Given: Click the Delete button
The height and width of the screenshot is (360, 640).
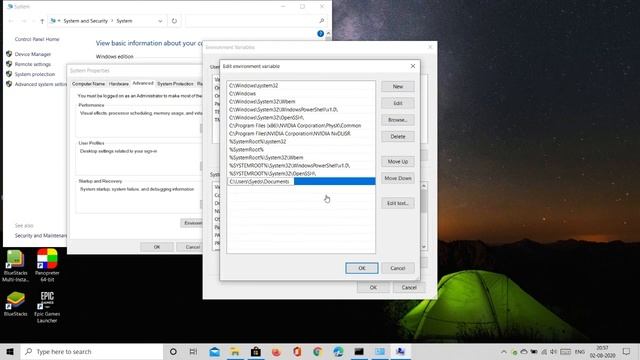Looking at the screenshot, I should (x=398, y=137).
